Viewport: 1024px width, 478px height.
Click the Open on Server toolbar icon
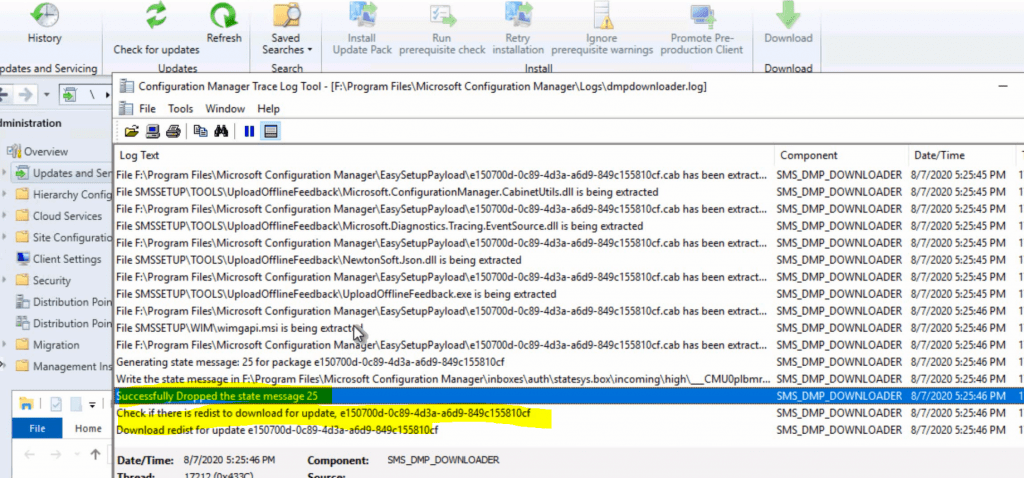pyautogui.click(x=153, y=131)
